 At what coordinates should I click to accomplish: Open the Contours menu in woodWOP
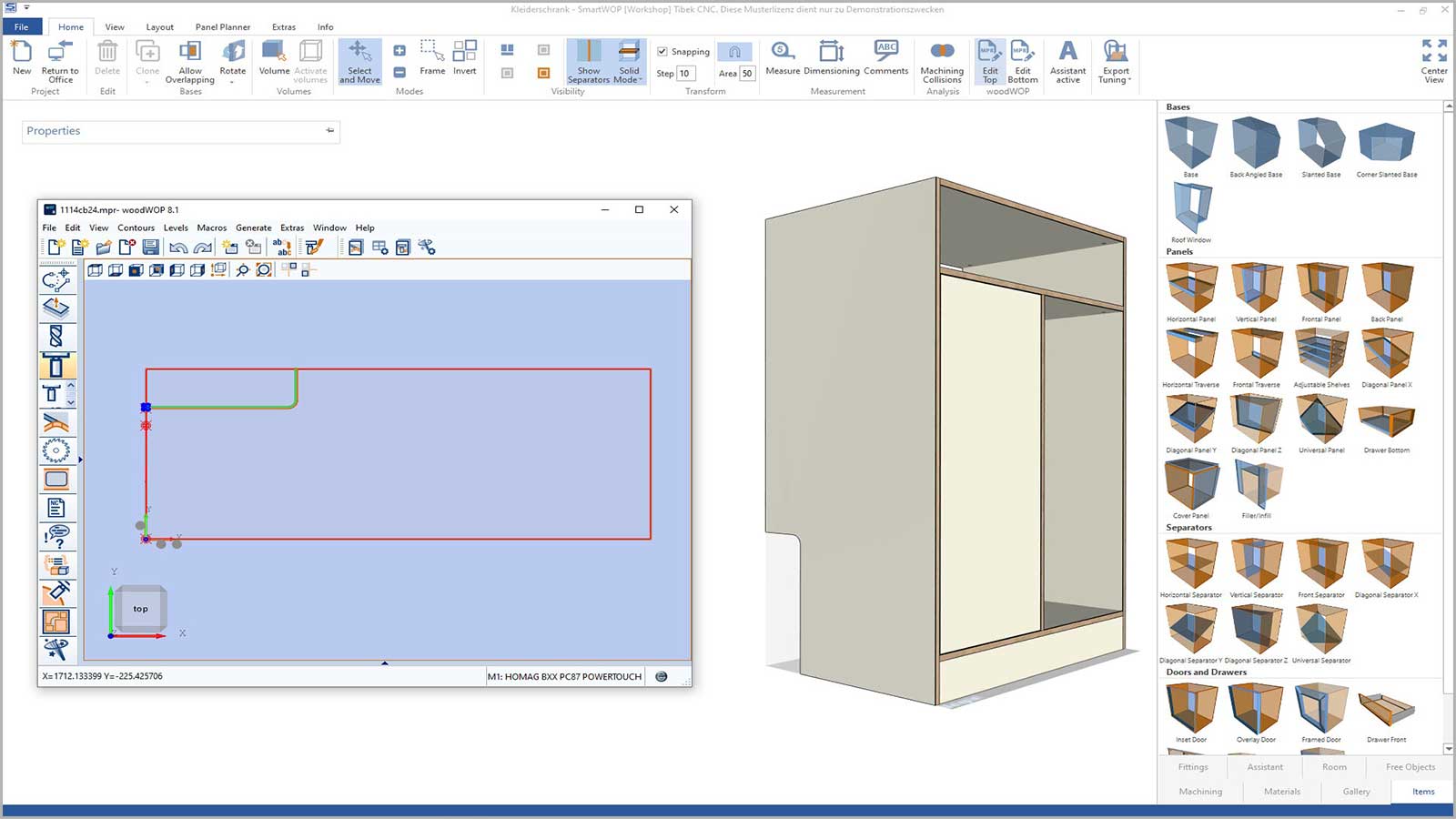tap(136, 227)
